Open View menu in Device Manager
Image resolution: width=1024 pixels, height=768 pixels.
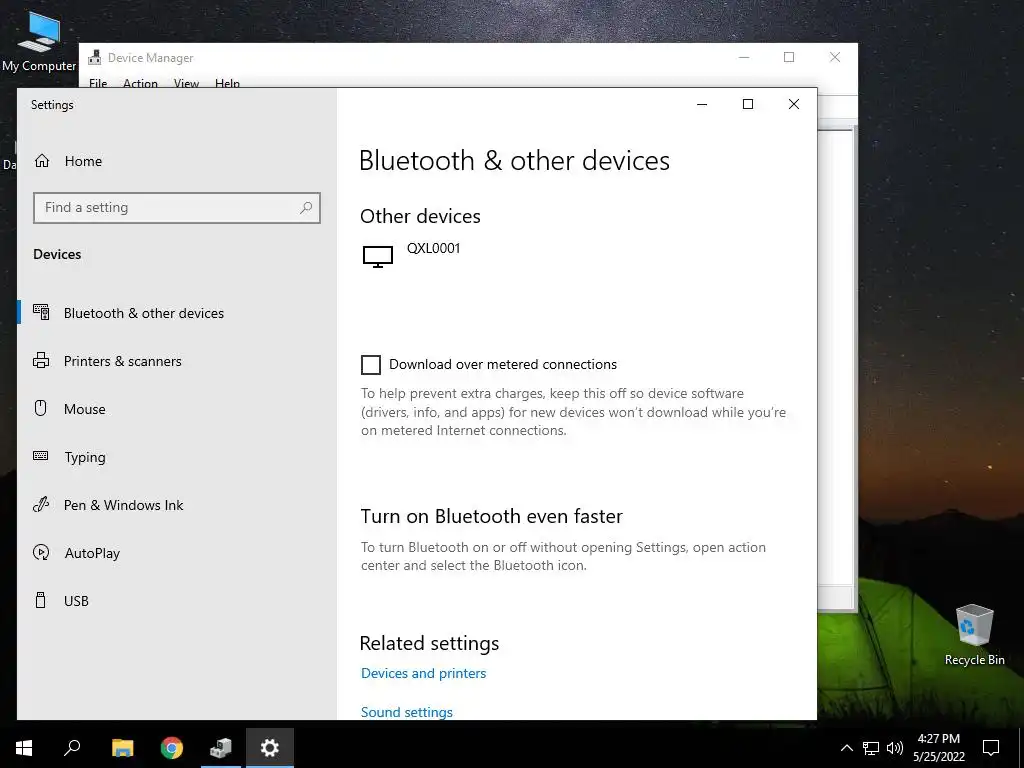(x=186, y=83)
